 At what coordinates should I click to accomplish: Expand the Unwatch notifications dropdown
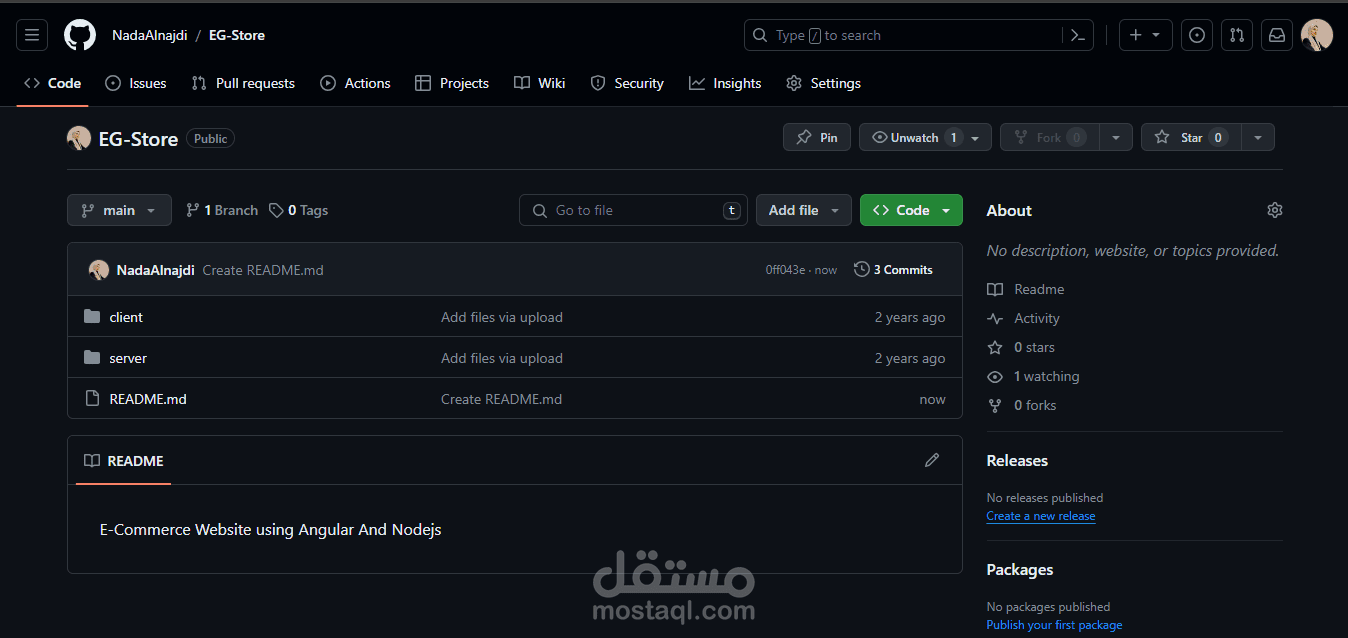[925, 137]
